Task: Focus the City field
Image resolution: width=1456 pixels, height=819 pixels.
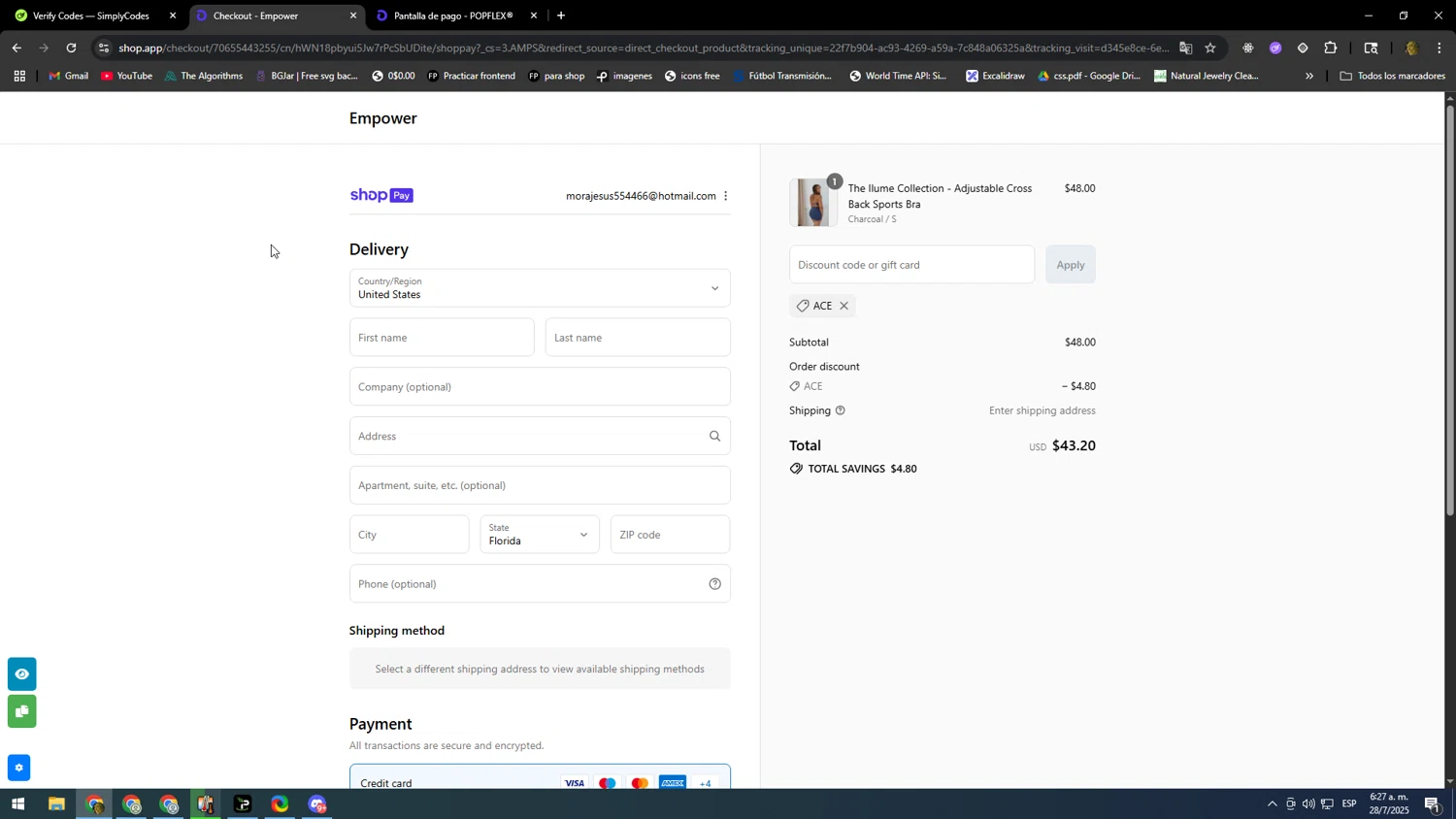Action: coord(409,535)
